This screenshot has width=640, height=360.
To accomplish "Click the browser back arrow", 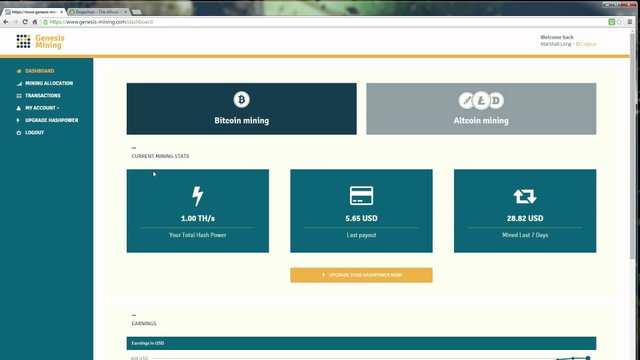I will pyautogui.click(x=6, y=22).
